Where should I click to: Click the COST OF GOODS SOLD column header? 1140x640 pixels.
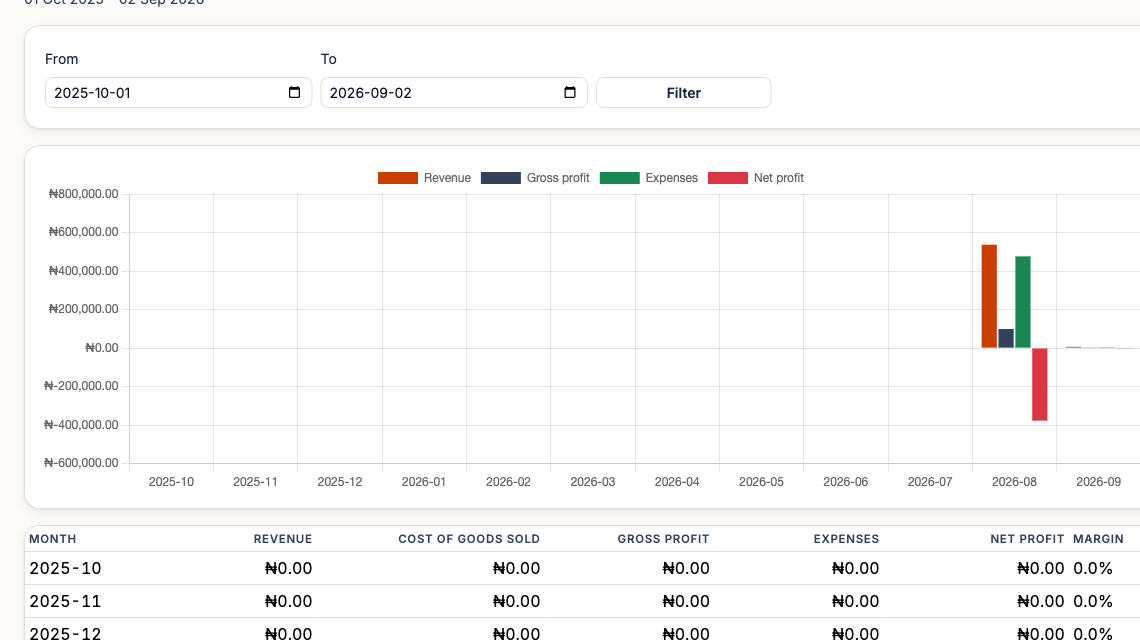point(469,539)
